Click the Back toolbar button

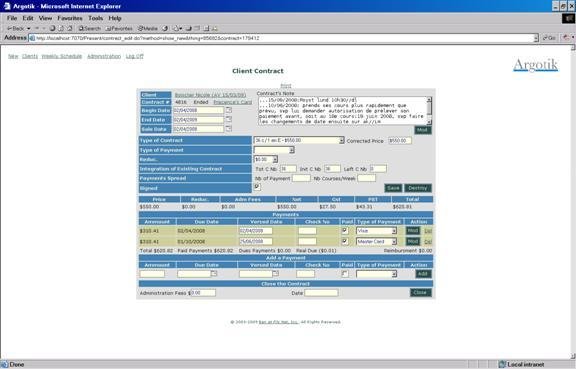(15, 28)
